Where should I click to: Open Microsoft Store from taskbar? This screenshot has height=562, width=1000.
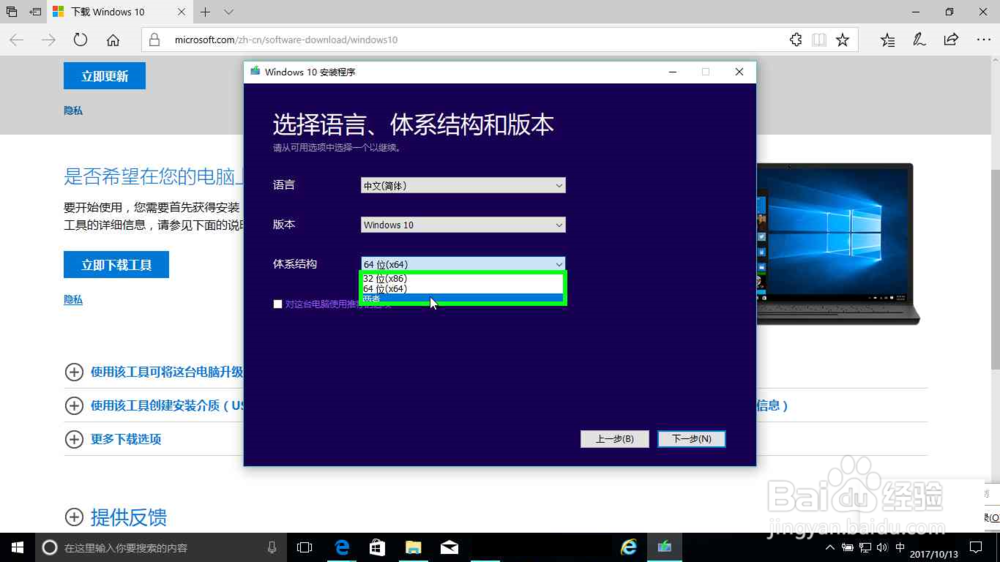(378, 547)
